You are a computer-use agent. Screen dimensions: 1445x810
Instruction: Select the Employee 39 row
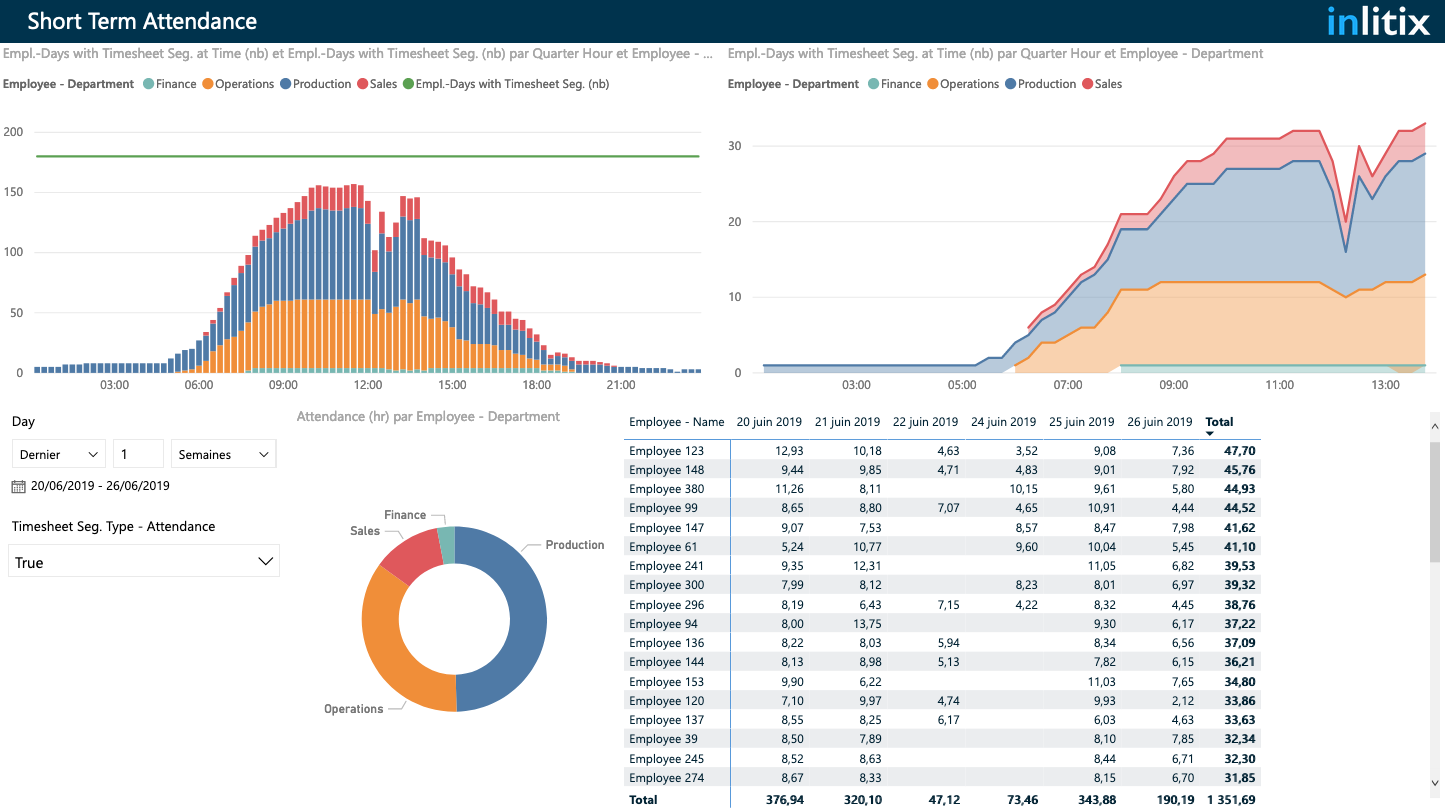click(x=943, y=739)
